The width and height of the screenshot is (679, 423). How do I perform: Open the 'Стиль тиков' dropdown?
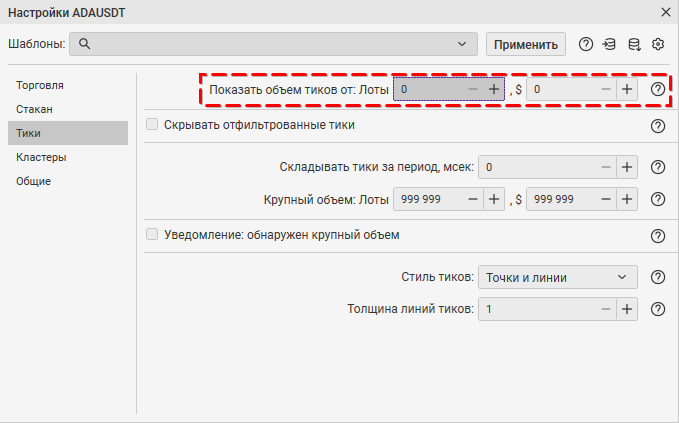click(558, 277)
